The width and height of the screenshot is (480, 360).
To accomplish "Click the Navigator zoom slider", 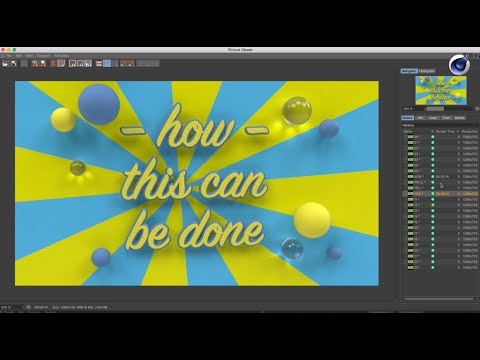I will pyautogui.click(x=448, y=109).
